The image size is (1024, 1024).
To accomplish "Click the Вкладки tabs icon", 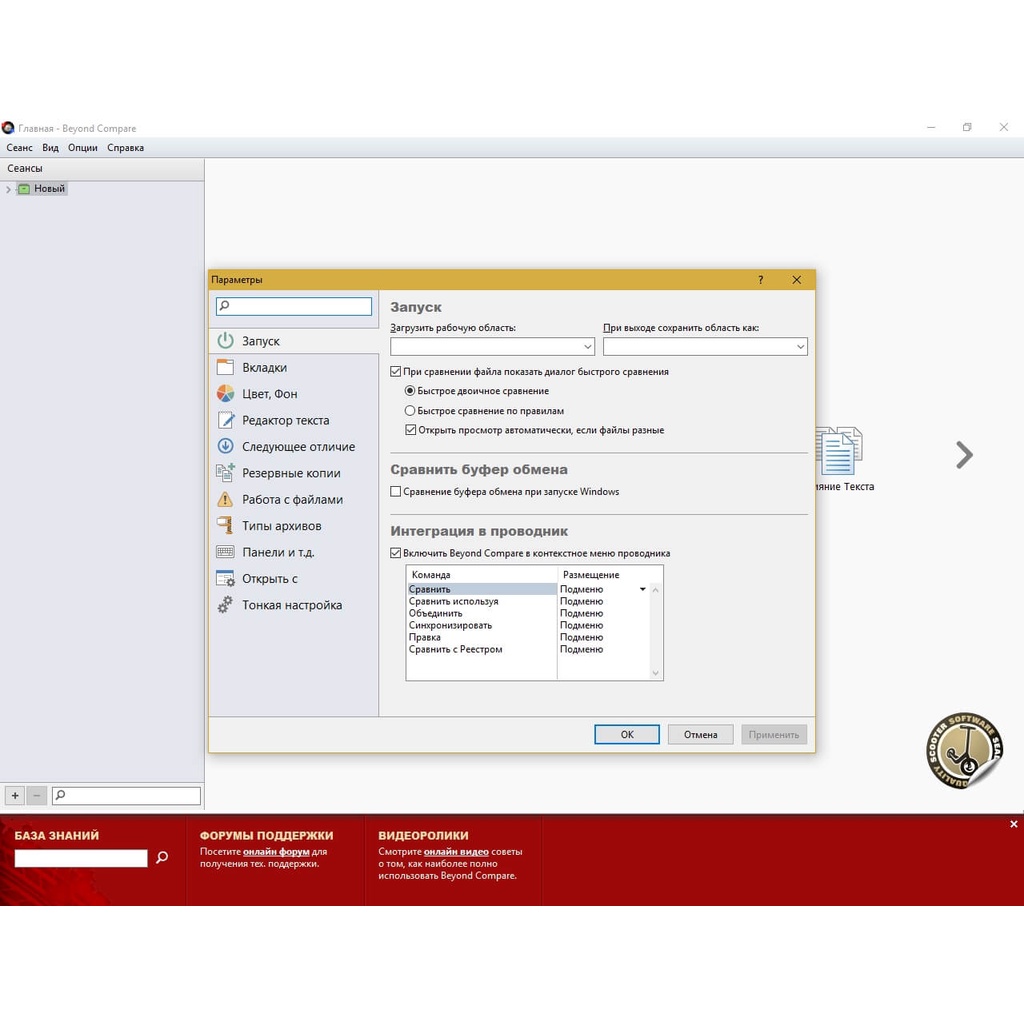I will tap(226, 367).
